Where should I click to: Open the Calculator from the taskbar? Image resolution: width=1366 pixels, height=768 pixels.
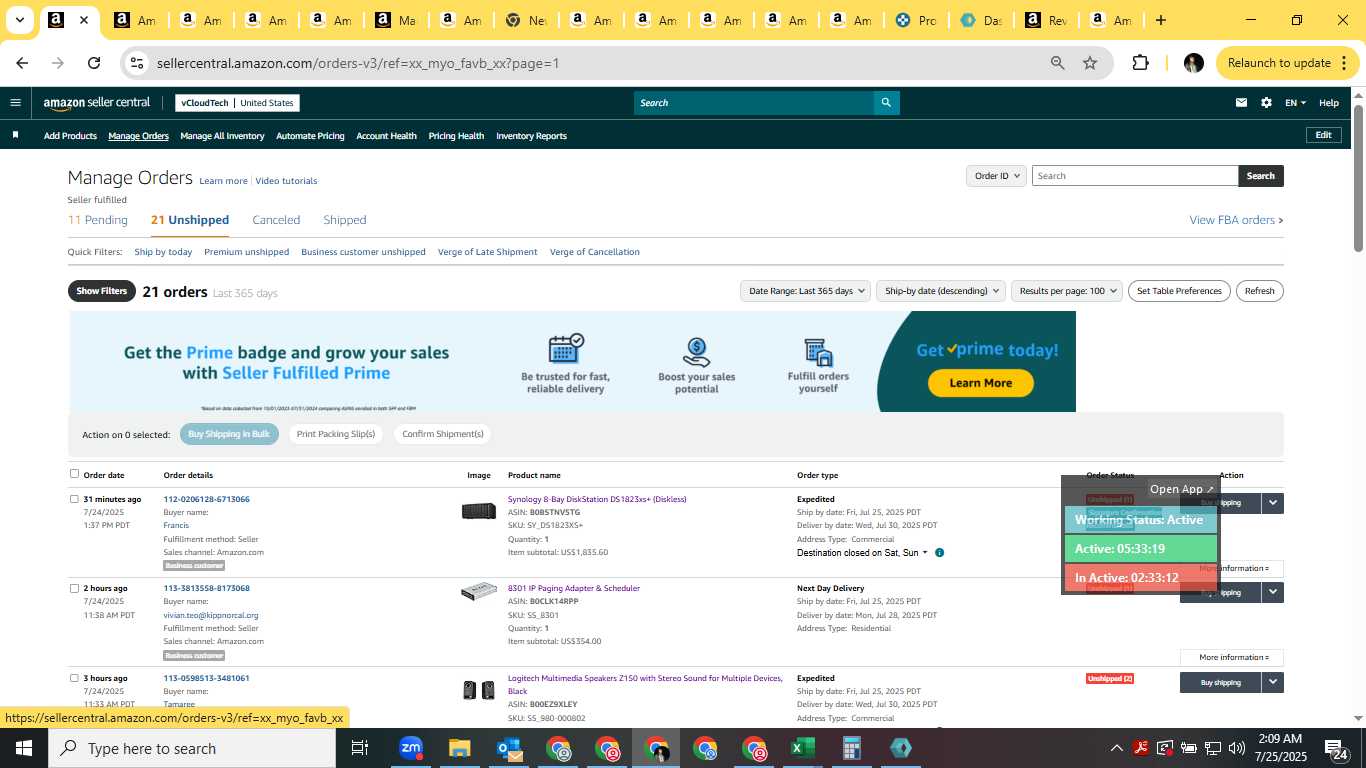[x=851, y=748]
